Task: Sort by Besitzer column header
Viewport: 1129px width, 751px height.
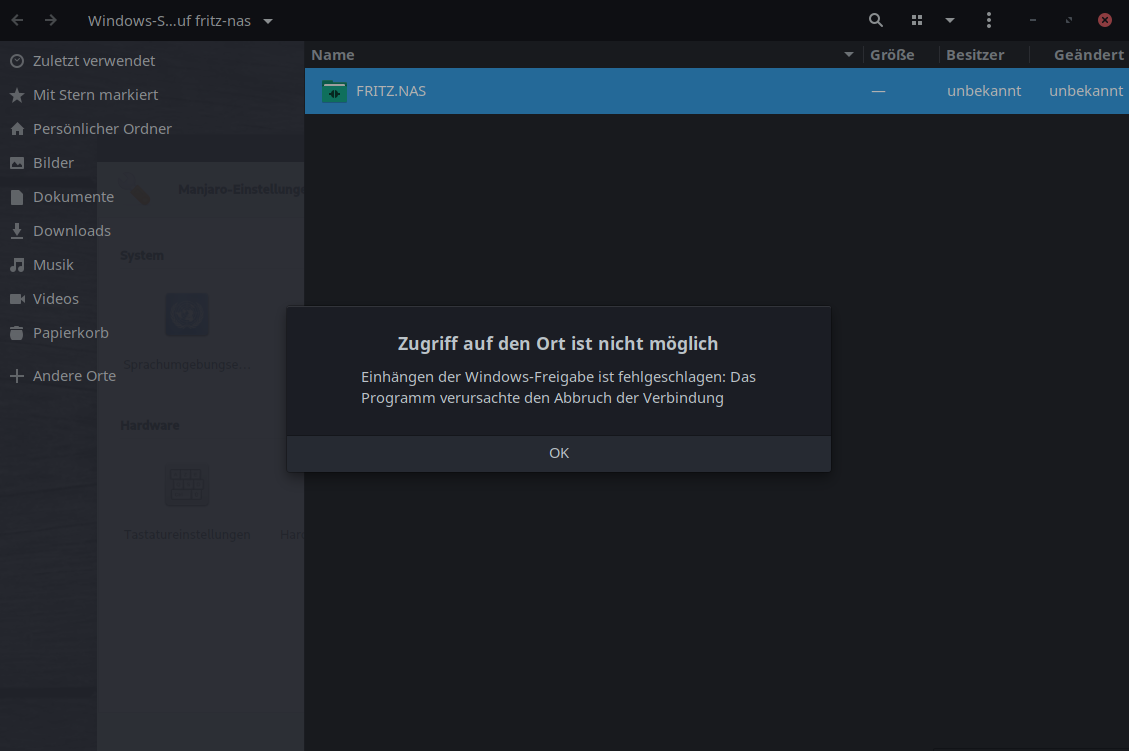Action: pos(975,55)
